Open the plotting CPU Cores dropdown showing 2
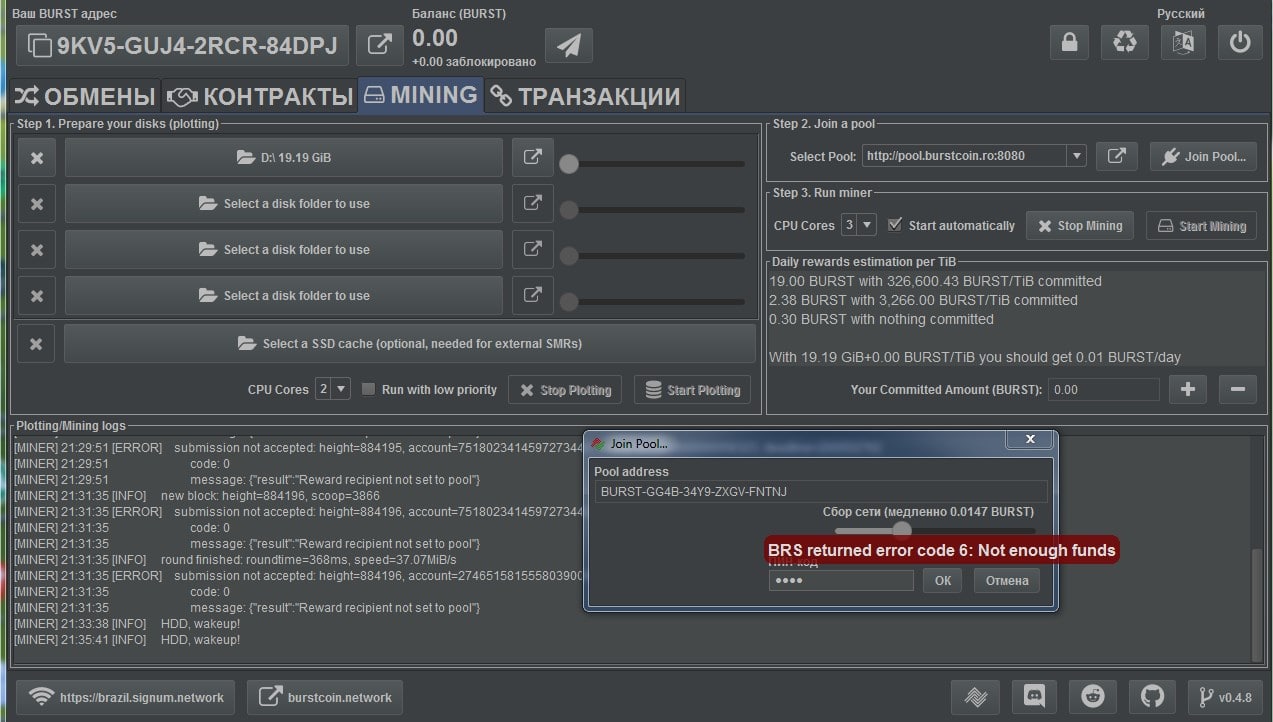1273x722 pixels. (333, 389)
